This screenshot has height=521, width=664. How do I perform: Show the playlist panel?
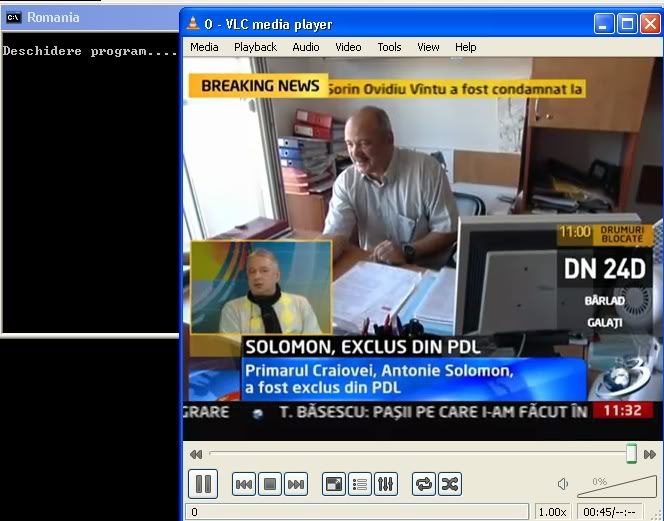(360, 485)
